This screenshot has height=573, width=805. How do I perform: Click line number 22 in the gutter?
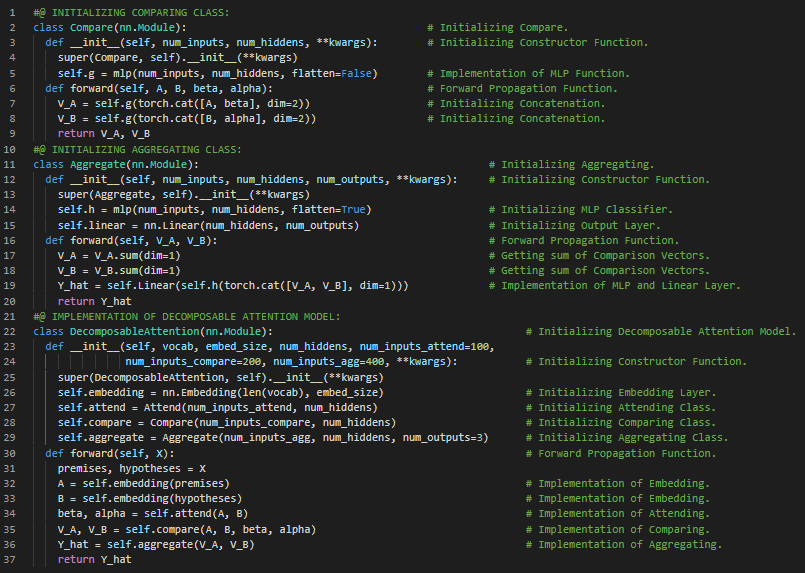tap(9, 317)
